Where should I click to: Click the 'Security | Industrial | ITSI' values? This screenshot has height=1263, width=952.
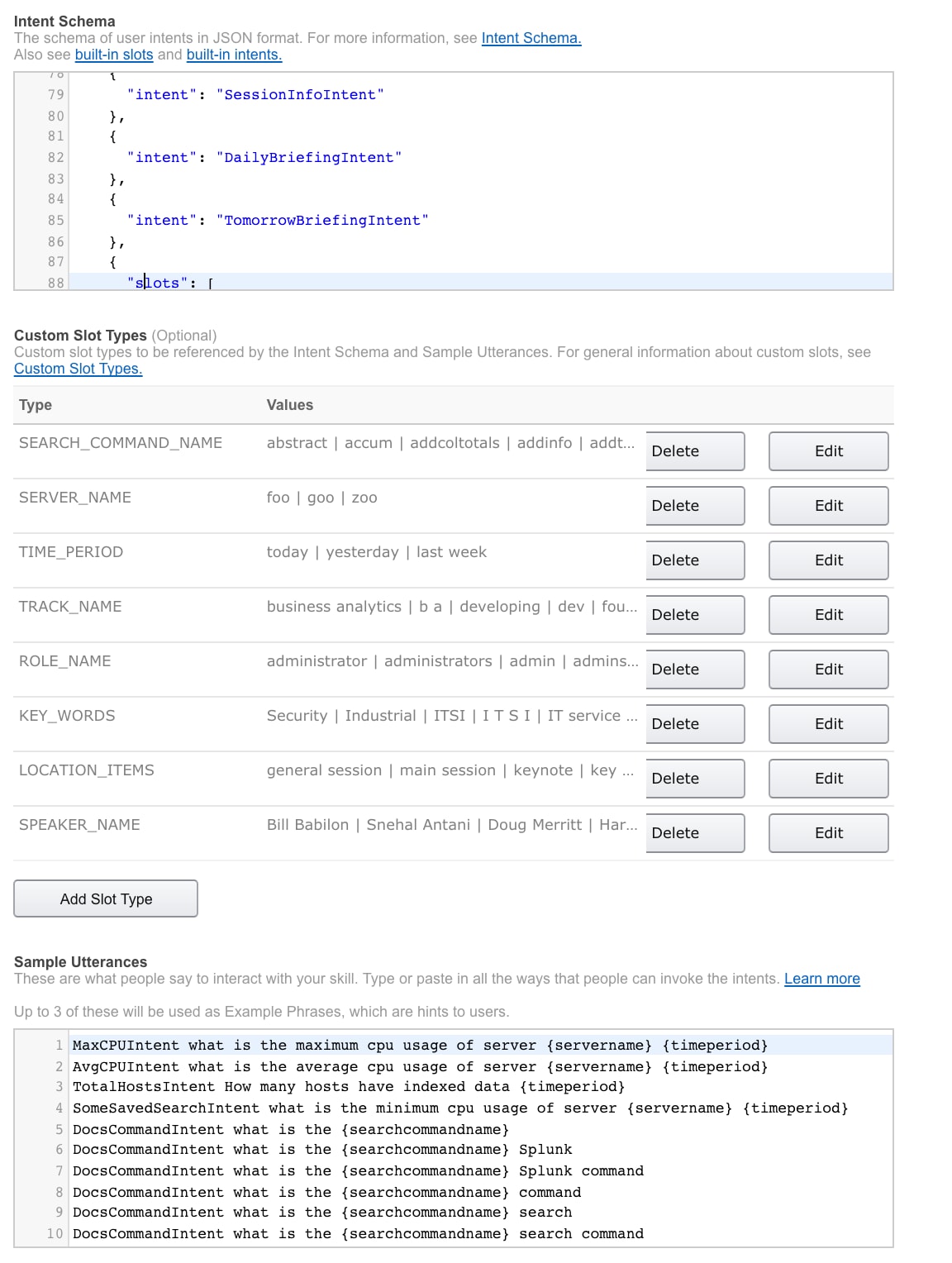click(x=452, y=716)
